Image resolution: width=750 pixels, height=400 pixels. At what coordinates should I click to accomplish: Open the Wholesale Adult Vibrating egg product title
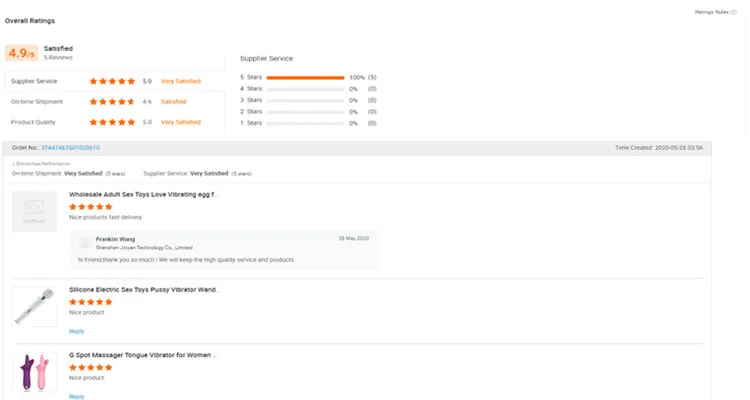coord(143,195)
